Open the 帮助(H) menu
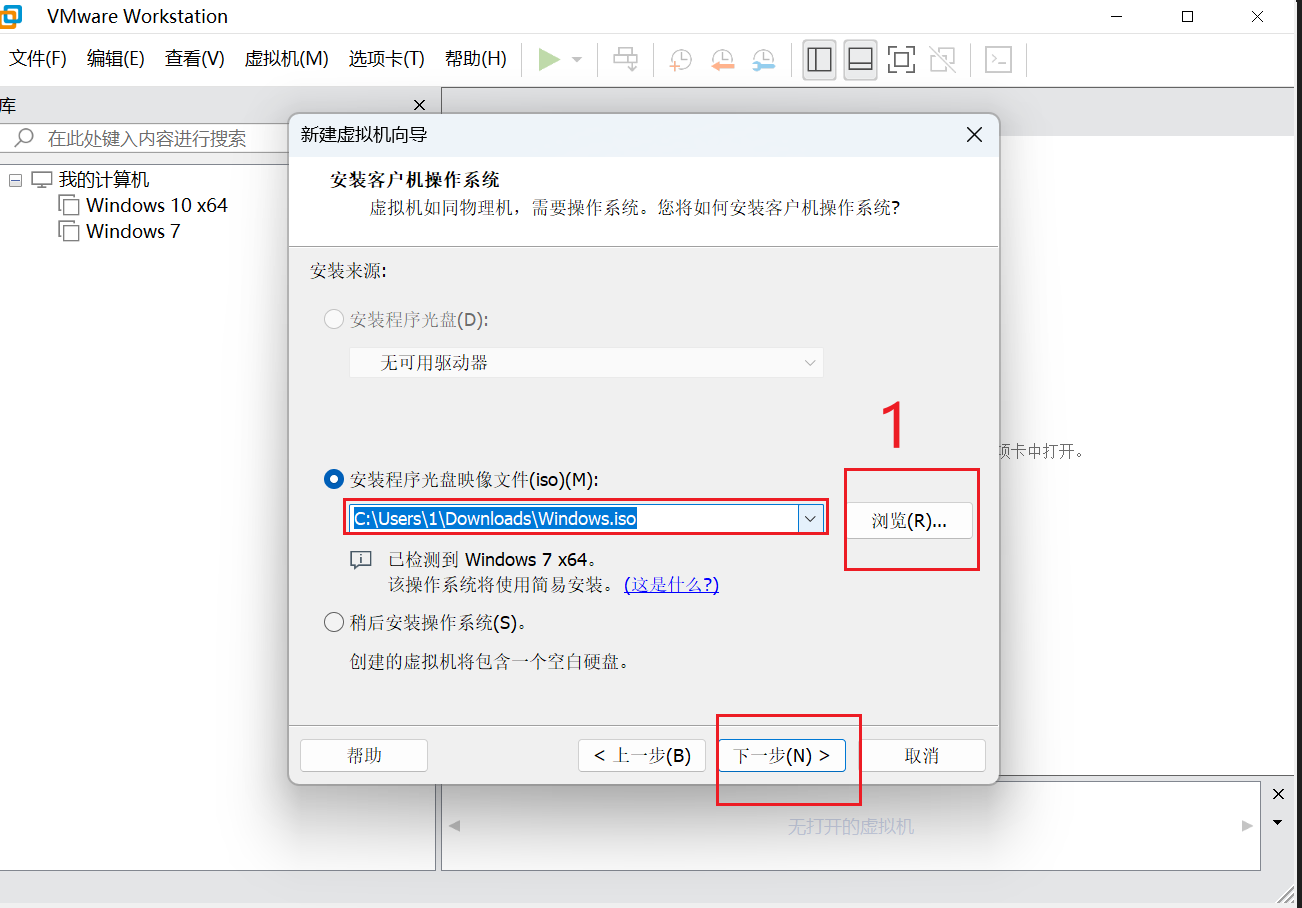This screenshot has width=1302, height=908. (476, 59)
